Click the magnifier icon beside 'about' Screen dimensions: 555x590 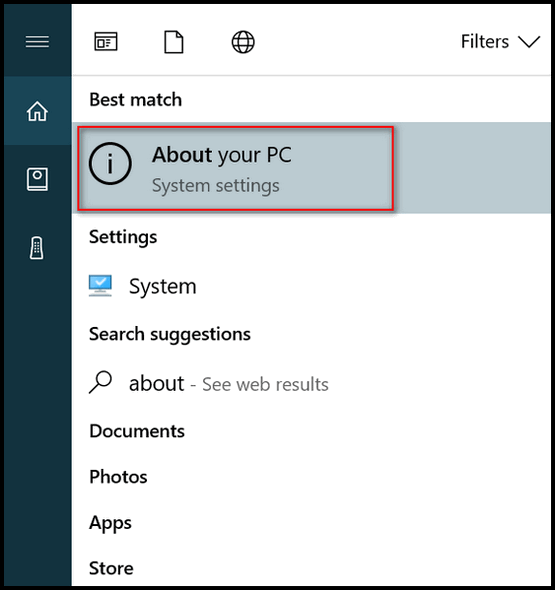100,382
